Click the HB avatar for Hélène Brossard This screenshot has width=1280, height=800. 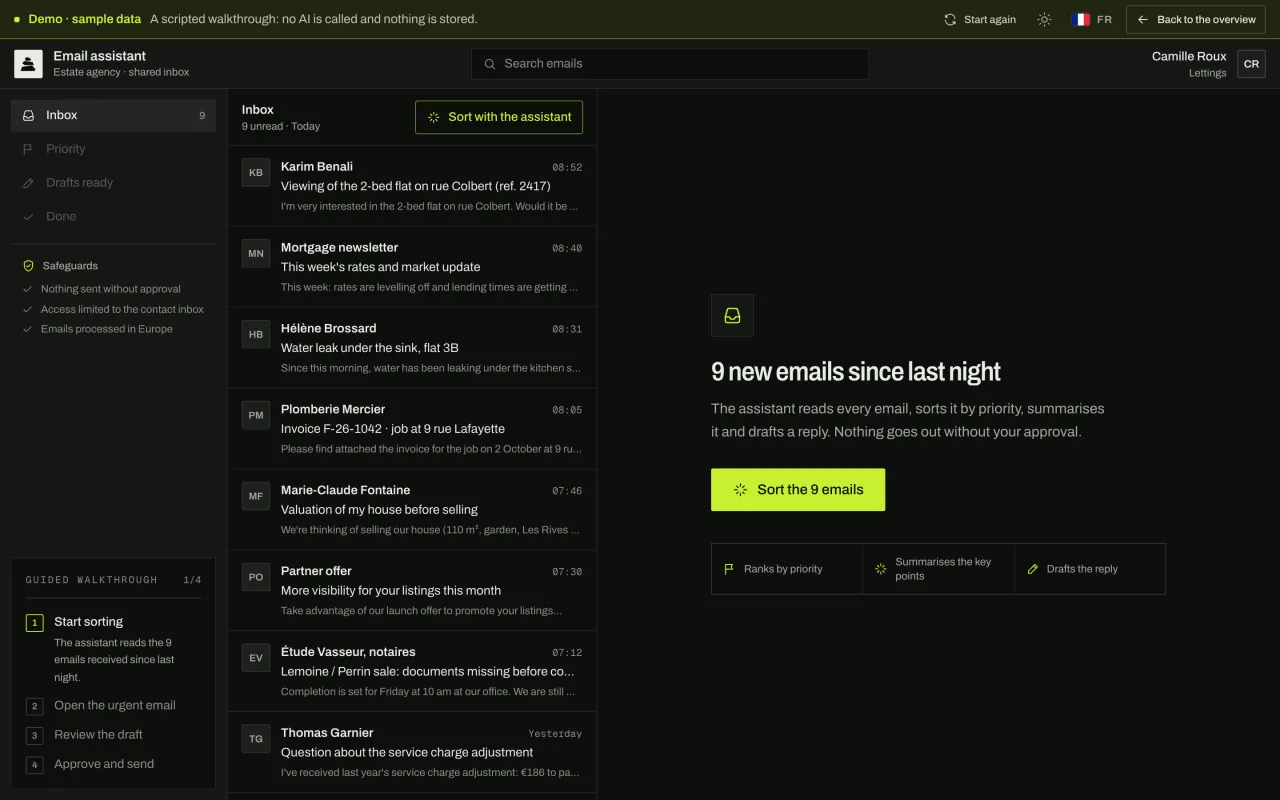256,335
